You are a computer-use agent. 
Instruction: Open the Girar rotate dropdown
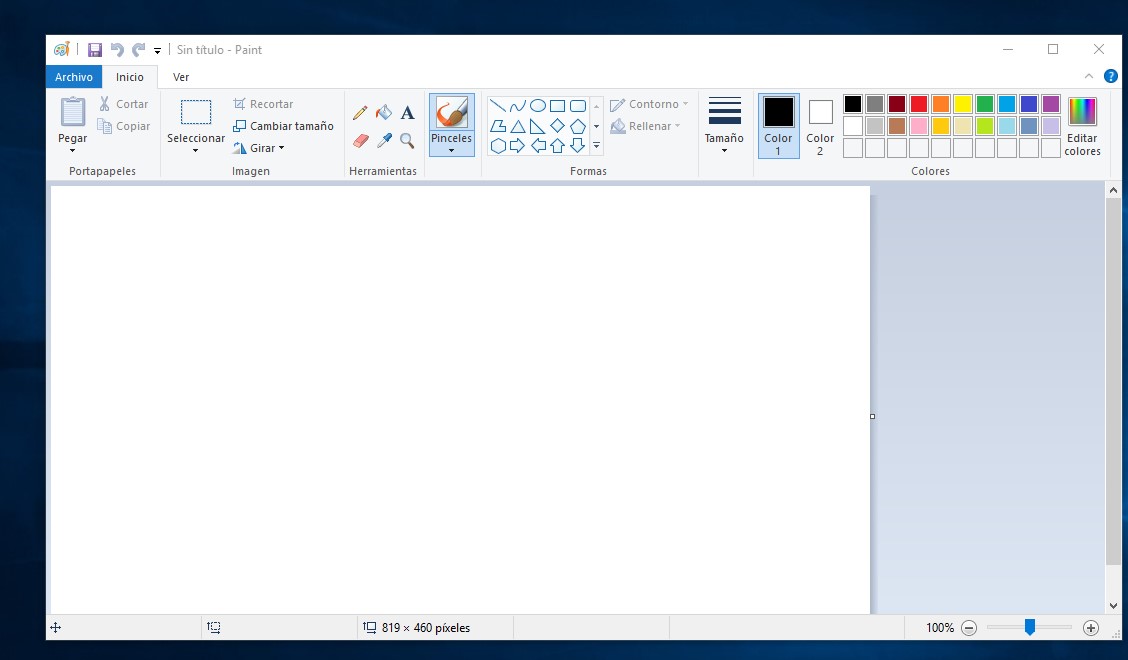(281, 148)
